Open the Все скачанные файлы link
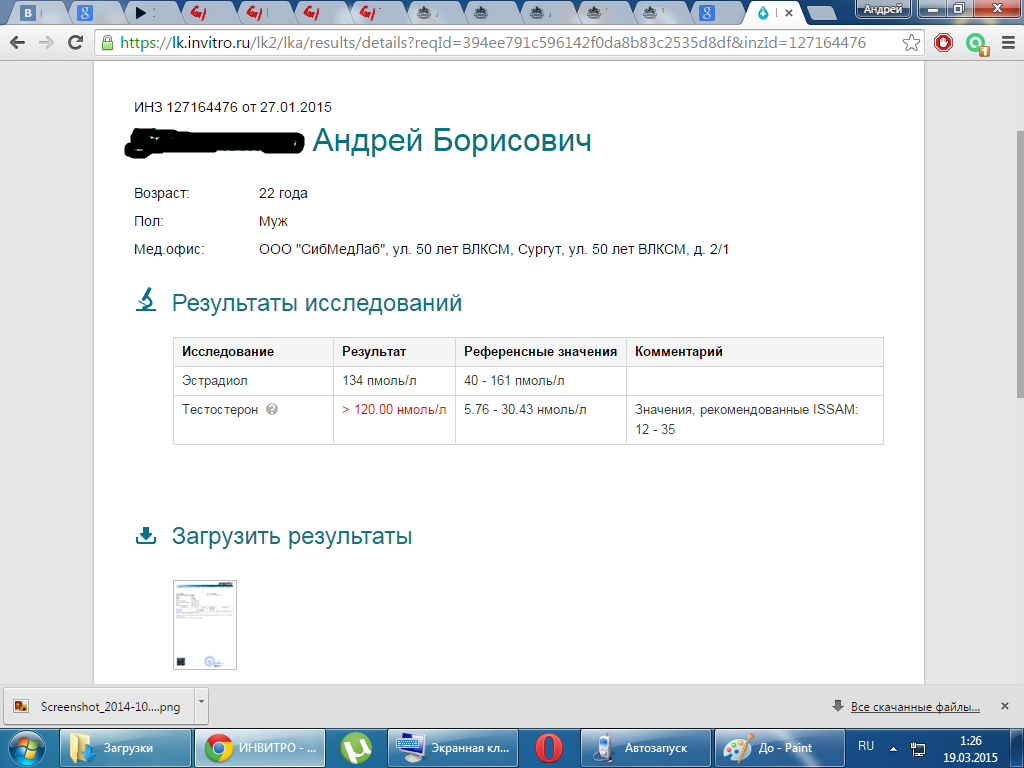This screenshot has width=1024, height=768. [914, 706]
